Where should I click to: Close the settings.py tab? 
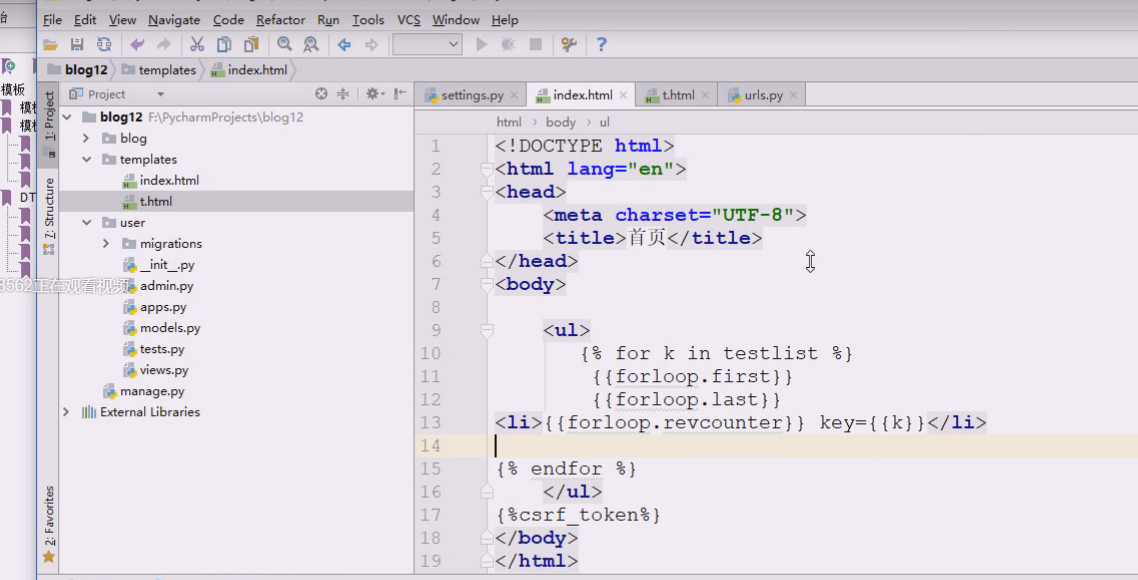[x=515, y=95]
